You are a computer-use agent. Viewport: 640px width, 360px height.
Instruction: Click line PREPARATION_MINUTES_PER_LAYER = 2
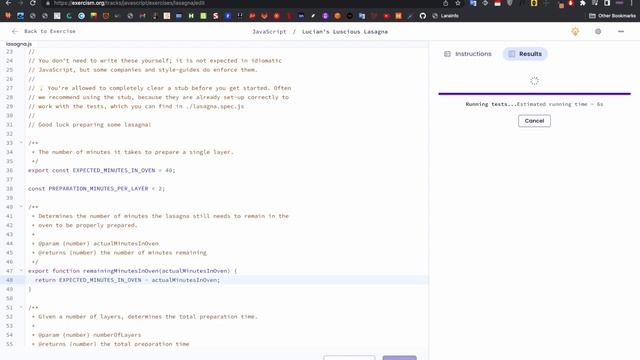tap(96, 189)
